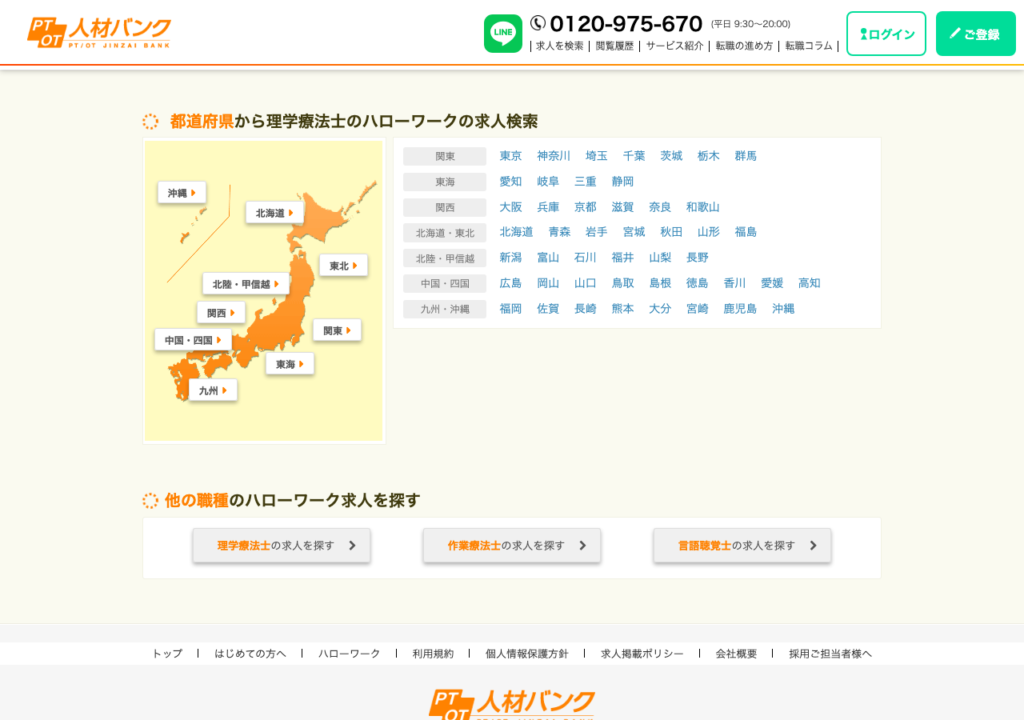The image size is (1024, 720).
Task: Click 作業療法士の求人を探す button
Action: (512, 546)
